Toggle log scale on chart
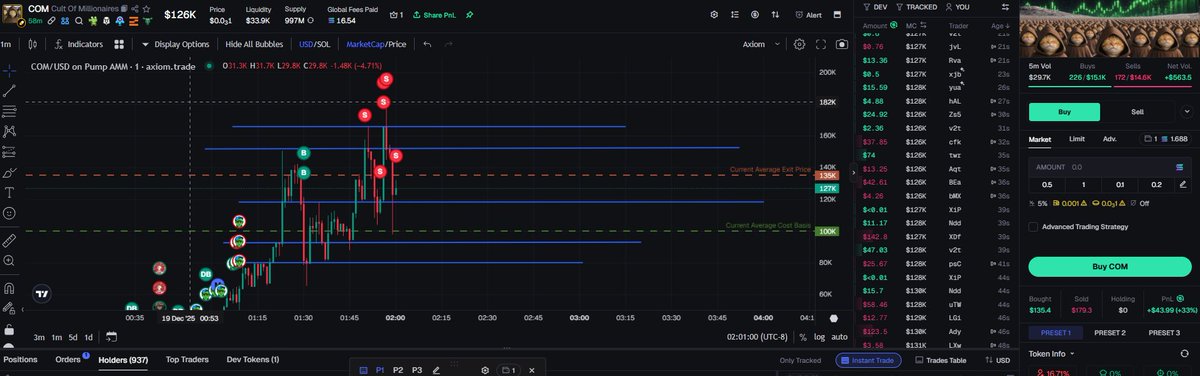1200x376 pixels. pyautogui.click(x=820, y=338)
